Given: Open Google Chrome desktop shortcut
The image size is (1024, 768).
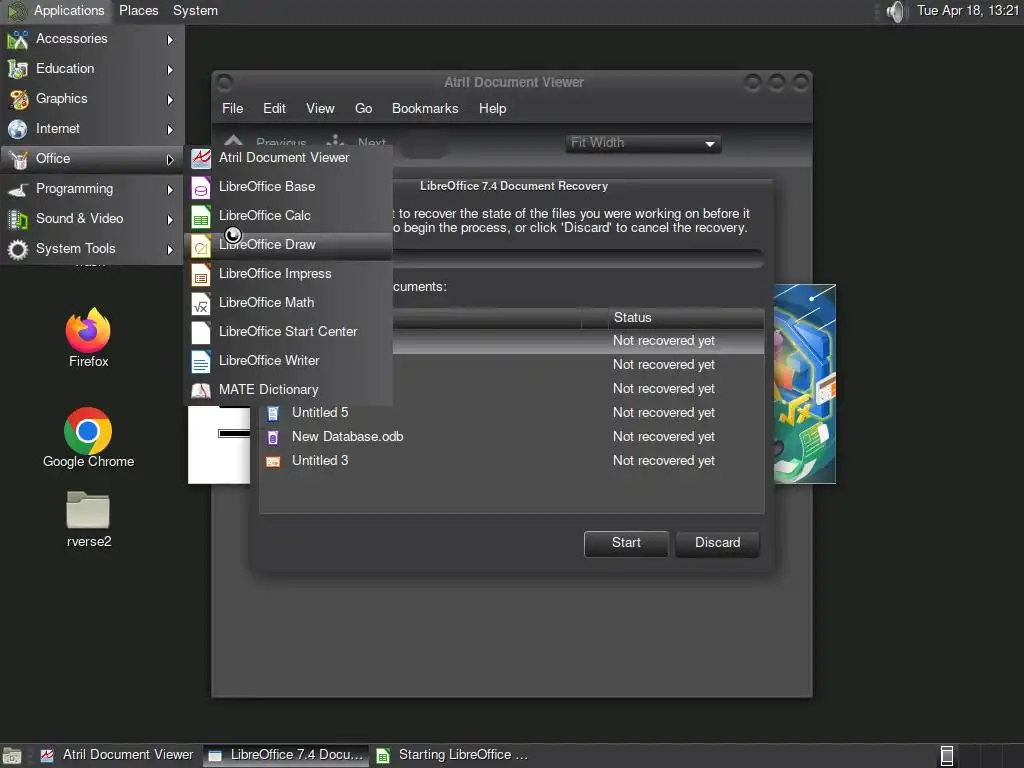Looking at the screenshot, I should tap(88, 438).
